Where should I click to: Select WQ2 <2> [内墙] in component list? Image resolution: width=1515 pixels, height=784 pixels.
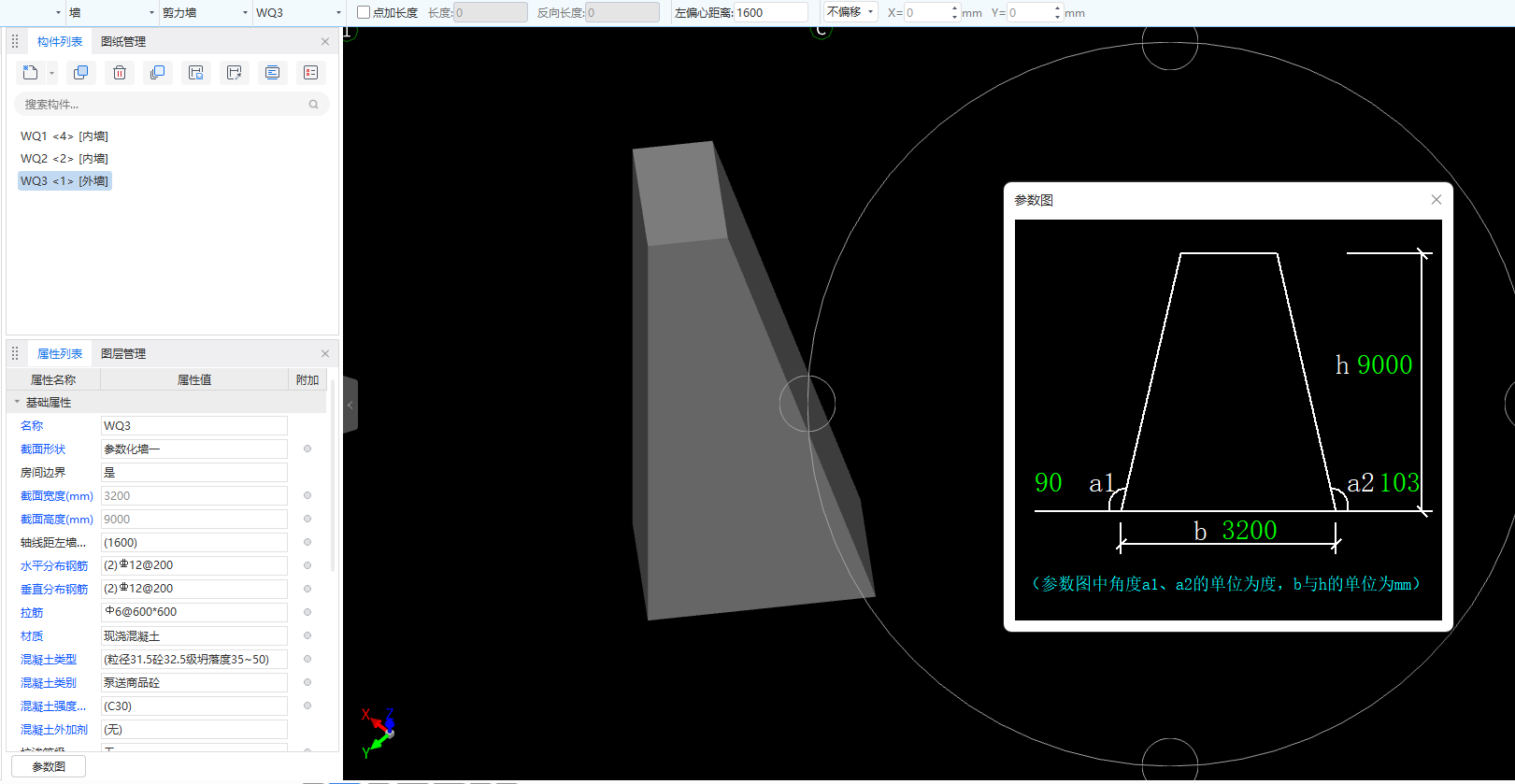(64, 159)
